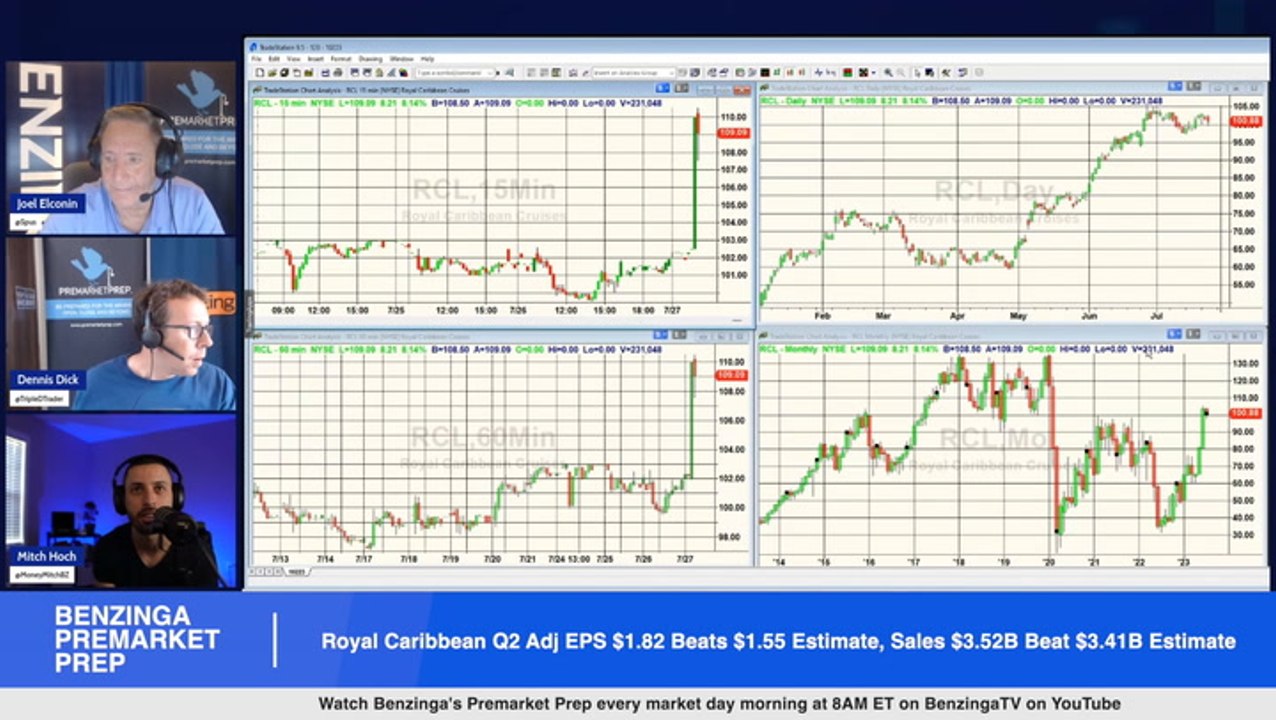This screenshot has height=720, width=1276.
Task: Click Joel Elconin's webcam thumbnail
Action: [121, 148]
